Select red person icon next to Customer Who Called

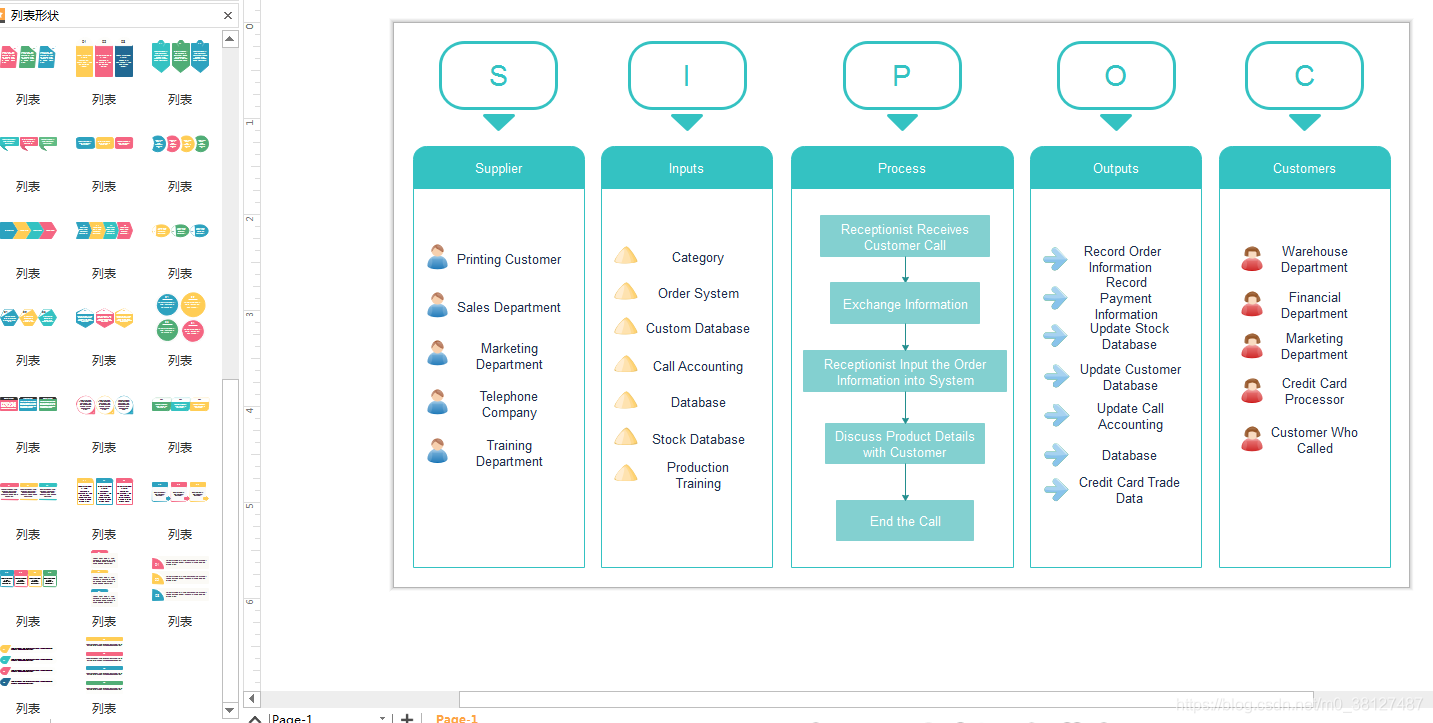coord(1252,439)
